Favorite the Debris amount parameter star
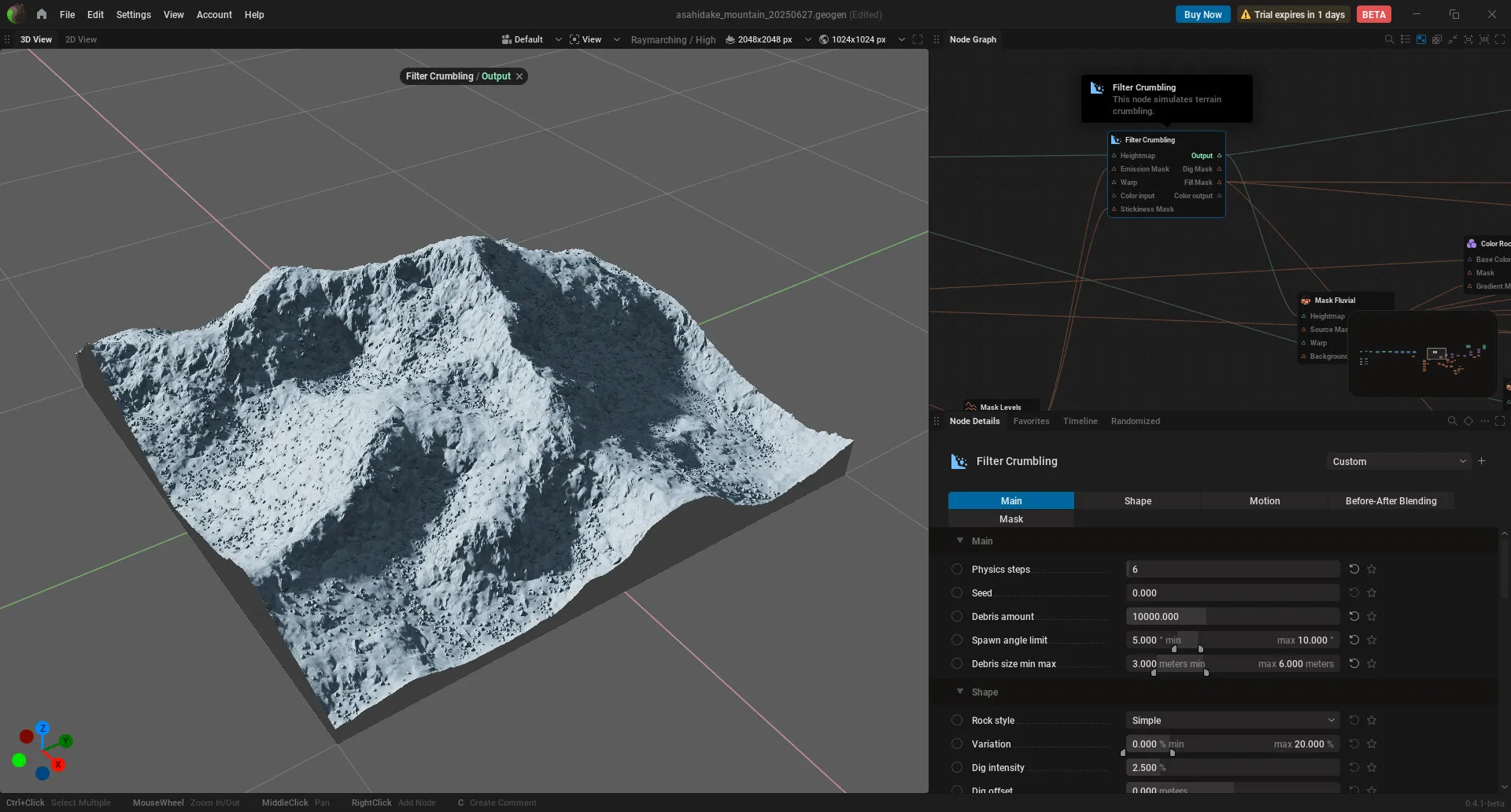Screen dimensions: 1511x812 pos(1372,616)
